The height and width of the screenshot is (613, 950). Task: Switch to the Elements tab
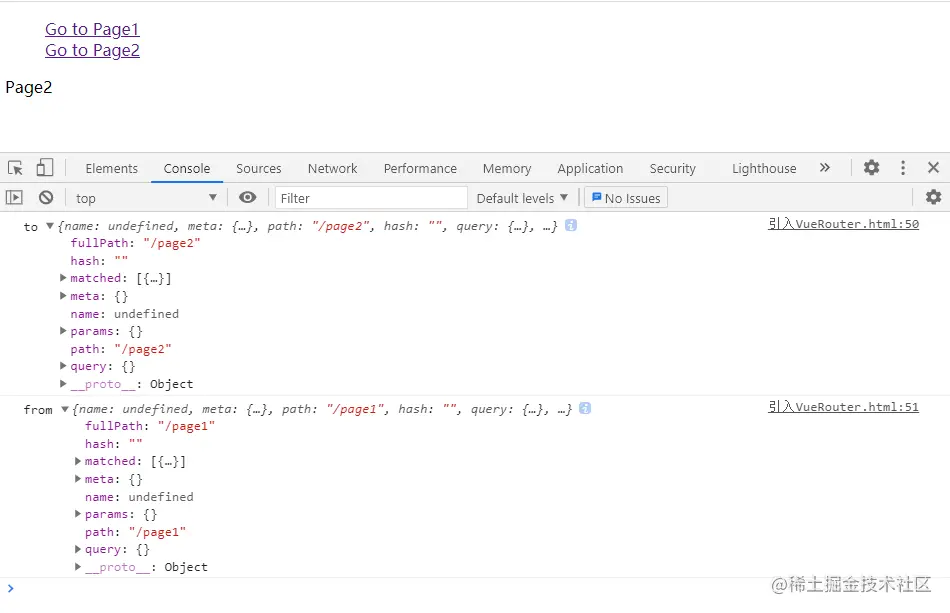click(111, 168)
